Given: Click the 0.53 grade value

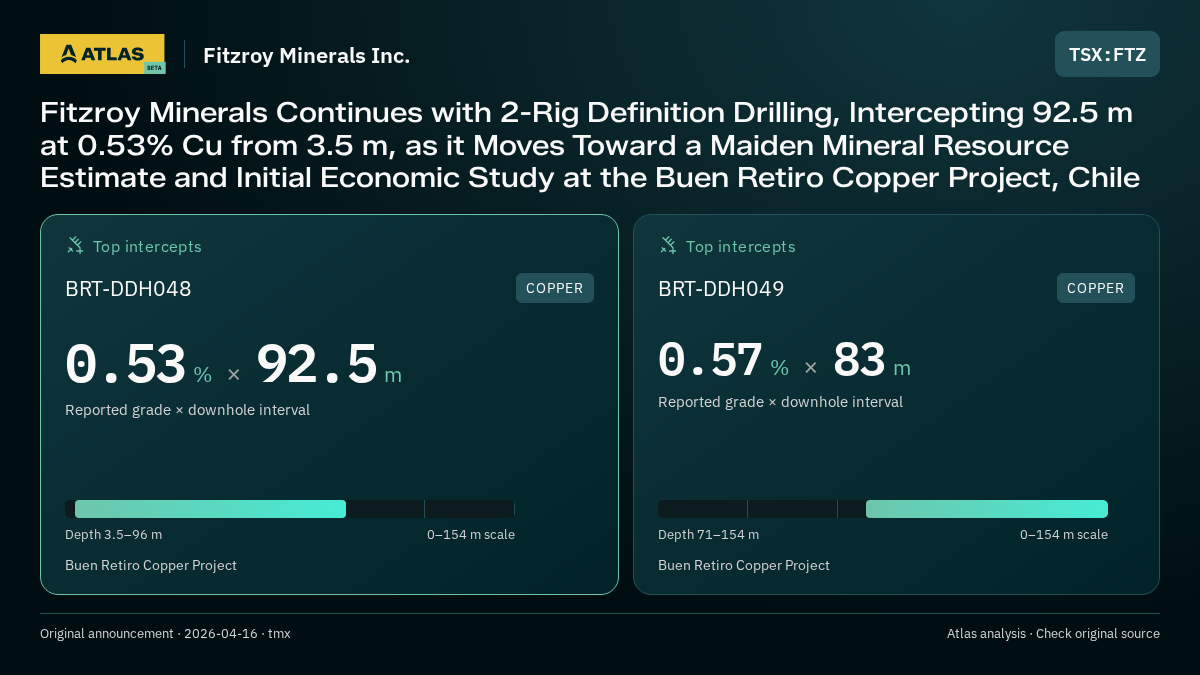Looking at the screenshot, I should pos(125,365).
